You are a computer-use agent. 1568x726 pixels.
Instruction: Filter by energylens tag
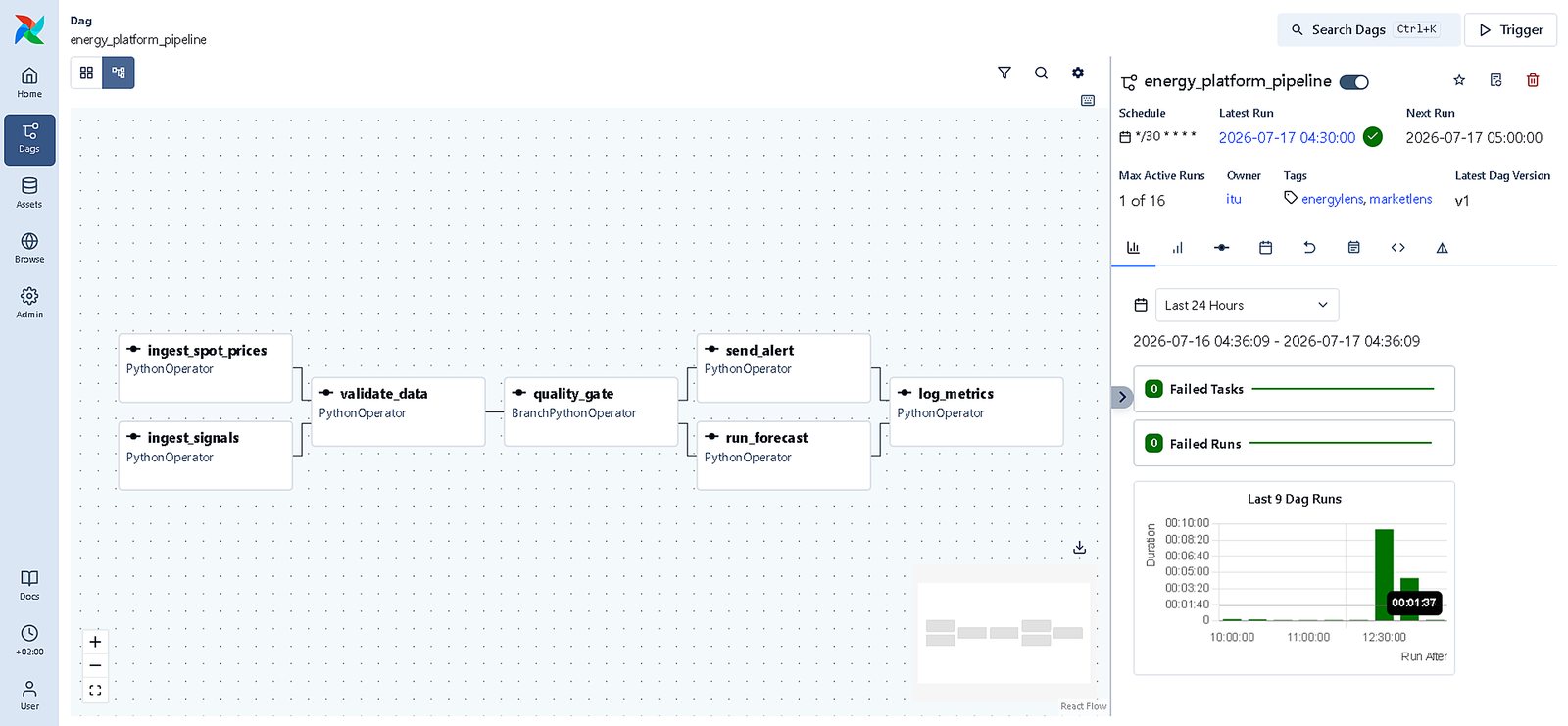coord(1332,199)
